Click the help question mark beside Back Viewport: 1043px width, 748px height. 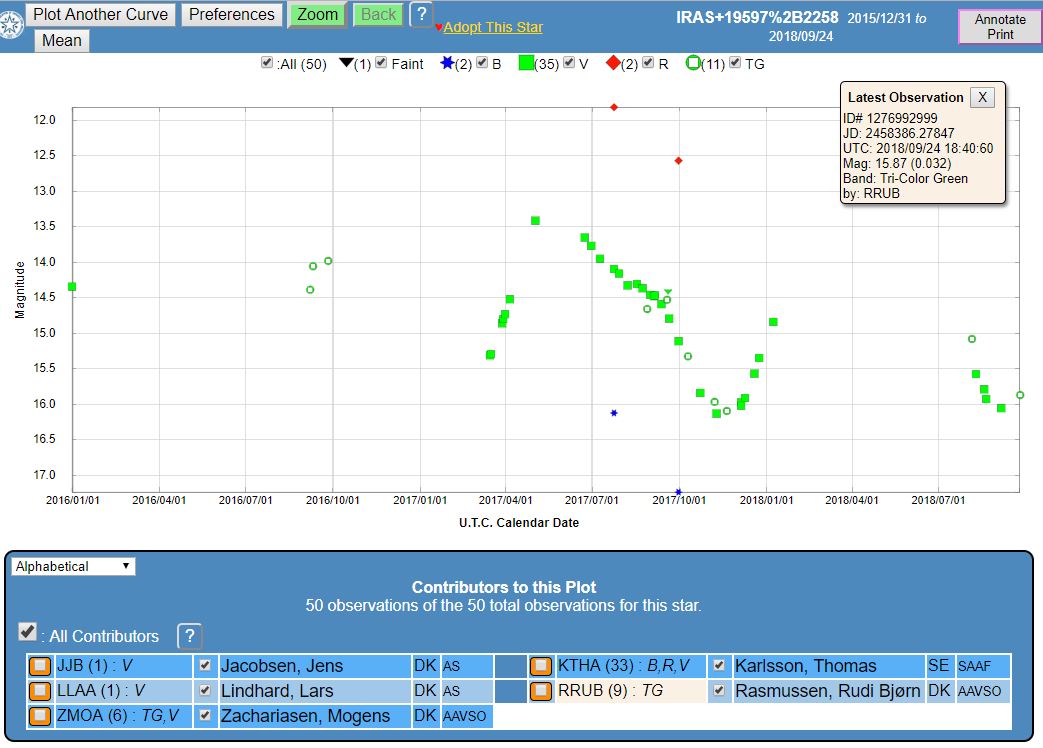[x=421, y=14]
